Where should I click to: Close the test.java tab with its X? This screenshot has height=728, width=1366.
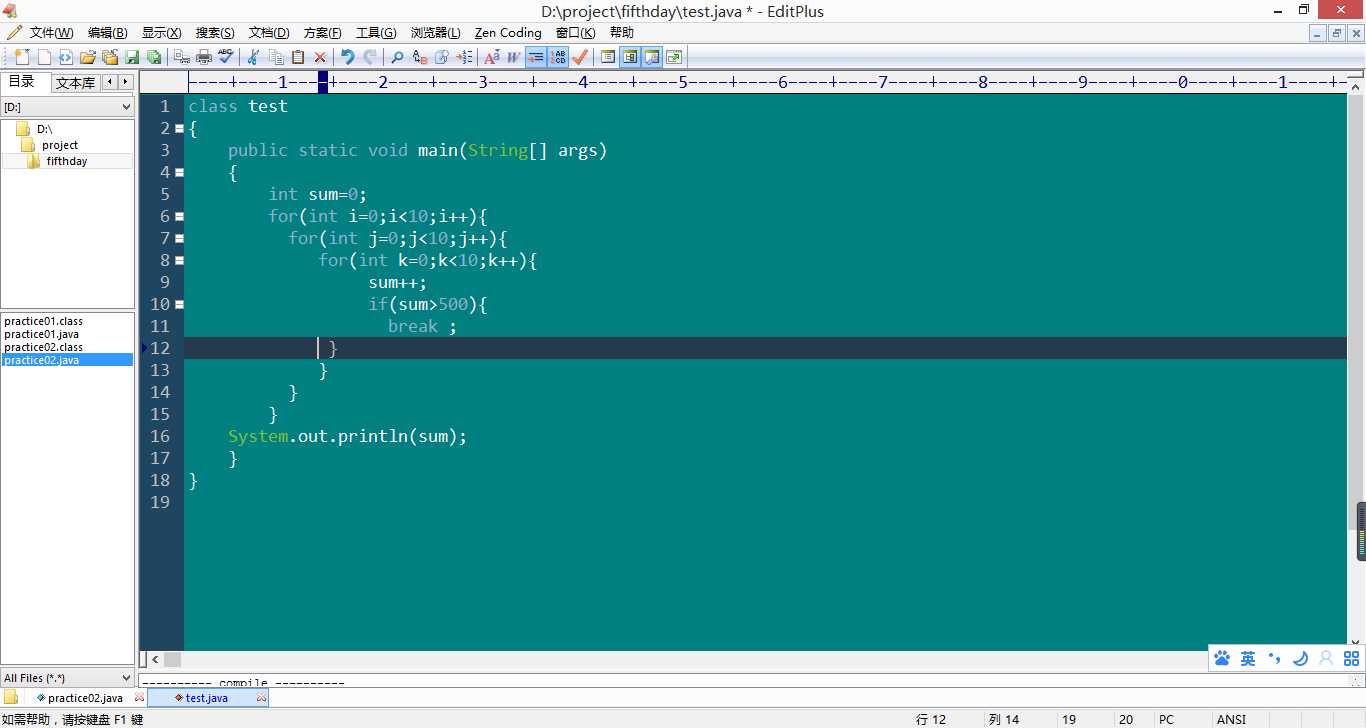(x=262, y=698)
